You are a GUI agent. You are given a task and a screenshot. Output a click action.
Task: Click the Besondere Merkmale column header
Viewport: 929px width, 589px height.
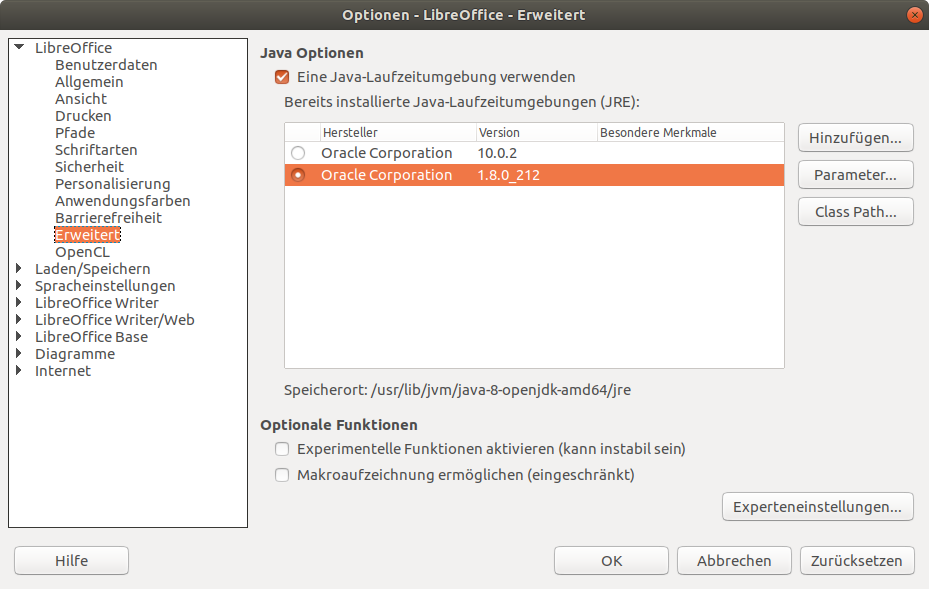point(691,133)
